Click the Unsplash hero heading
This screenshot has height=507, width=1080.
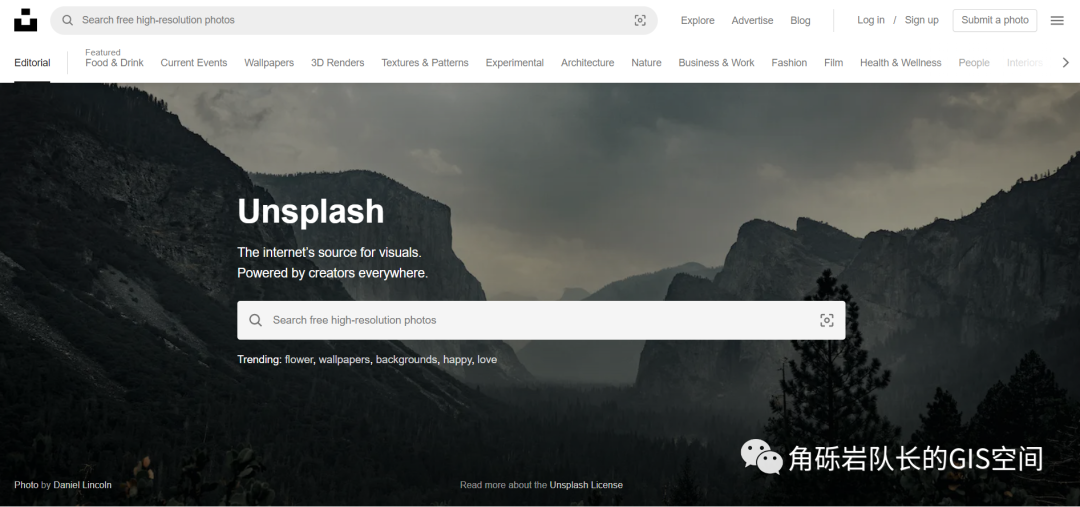311,211
